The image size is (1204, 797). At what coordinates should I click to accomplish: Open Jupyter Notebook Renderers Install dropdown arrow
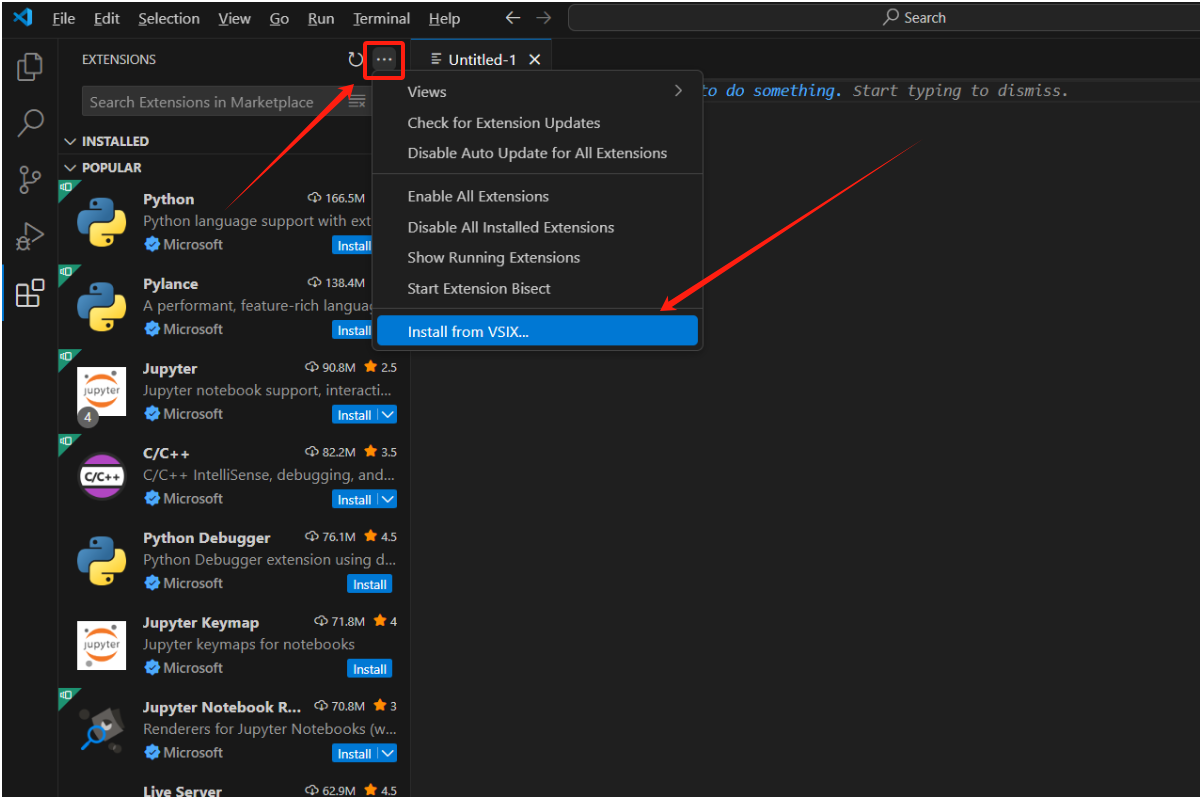click(x=389, y=753)
